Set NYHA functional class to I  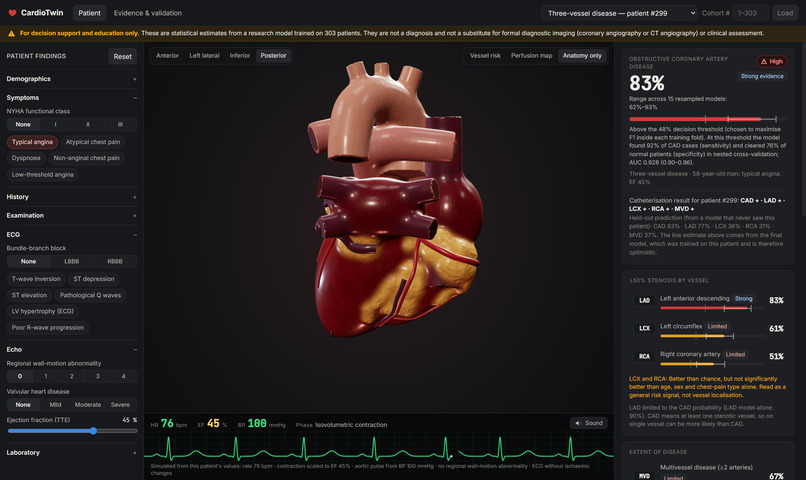point(56,124)
